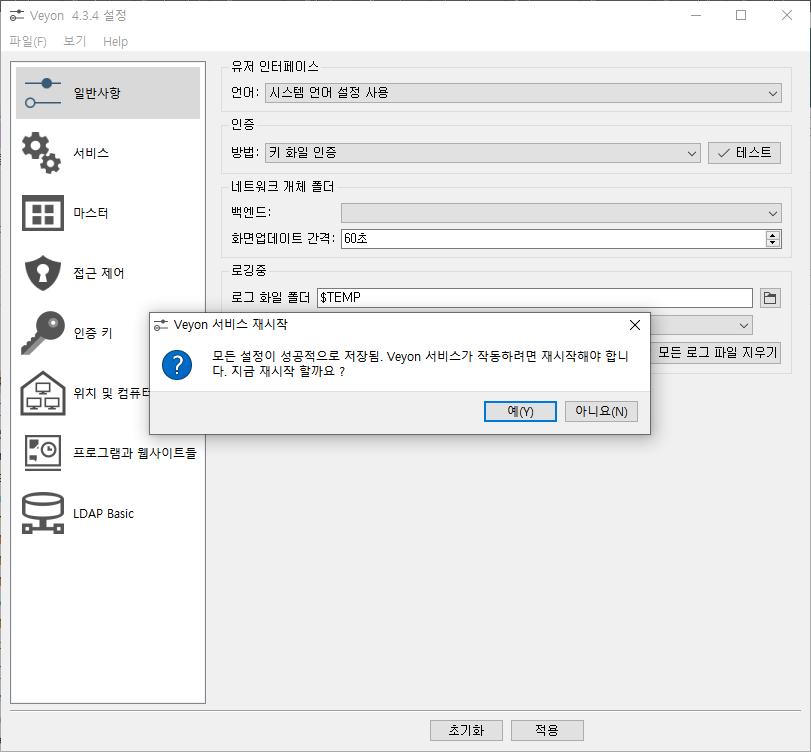Open the dropdown partially hidden behind the dialog

pyautogui.click(x=701, y=325)
